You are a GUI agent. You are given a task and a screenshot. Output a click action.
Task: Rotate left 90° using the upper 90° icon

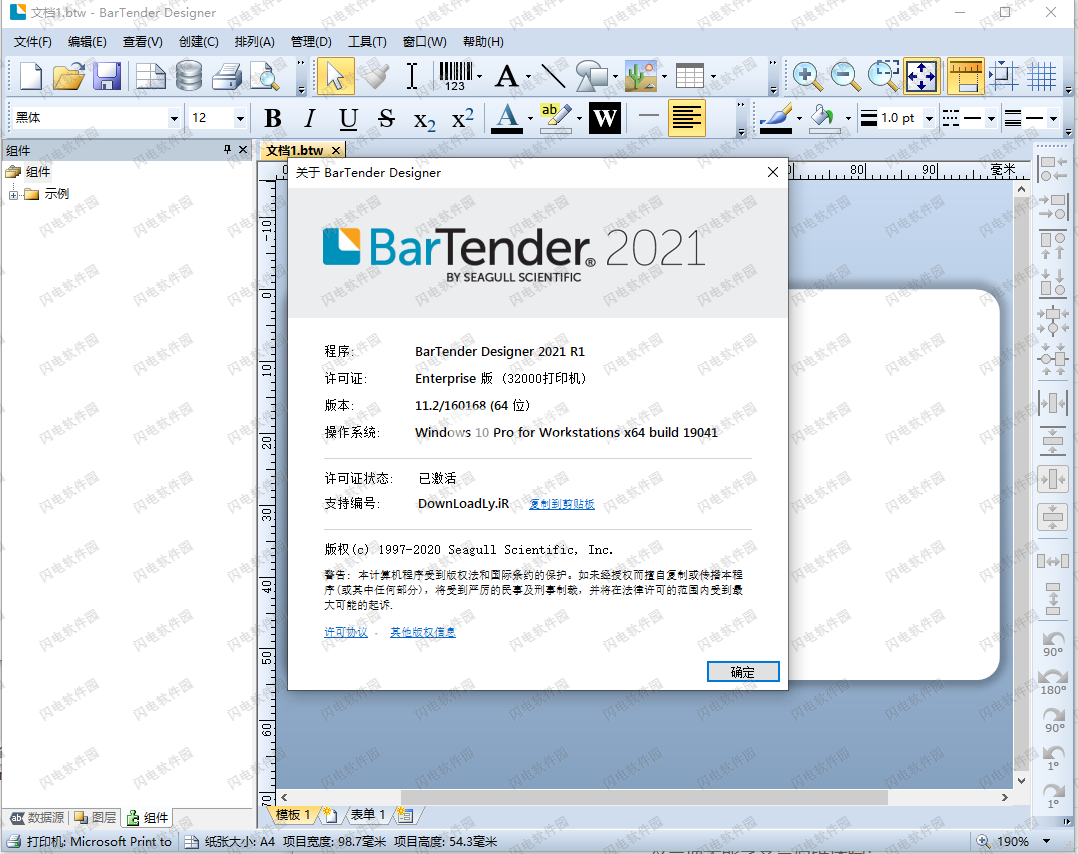tap(1053, 644)
